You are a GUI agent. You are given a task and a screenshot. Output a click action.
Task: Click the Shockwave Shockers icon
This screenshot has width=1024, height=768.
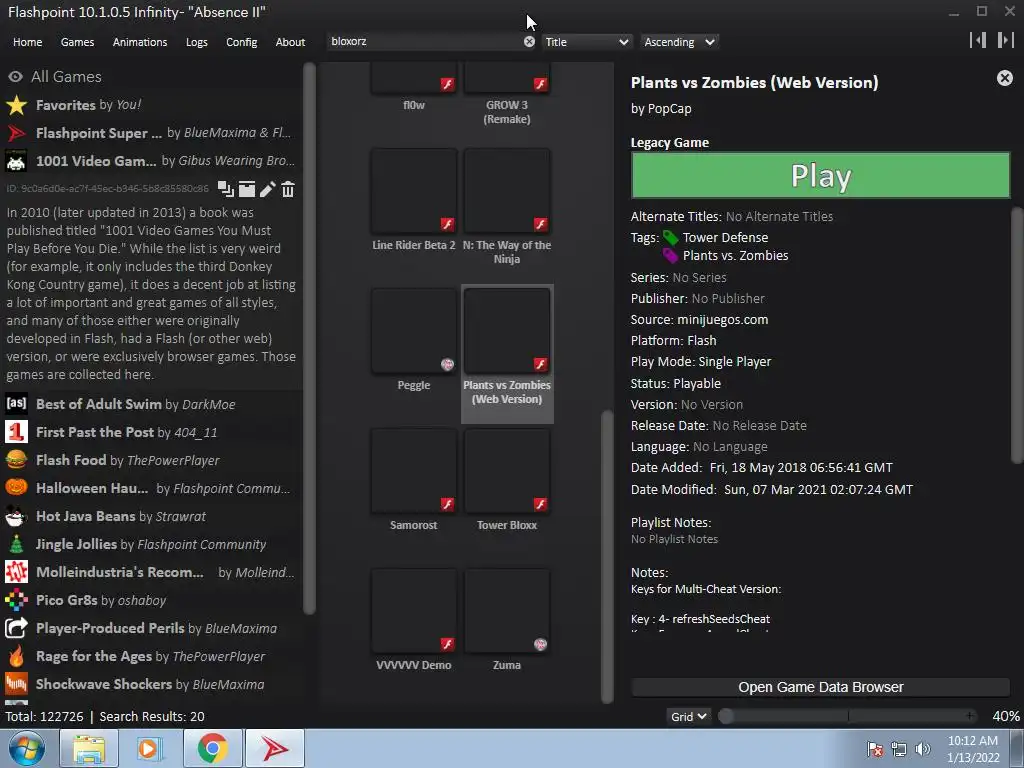pos(16,684)
